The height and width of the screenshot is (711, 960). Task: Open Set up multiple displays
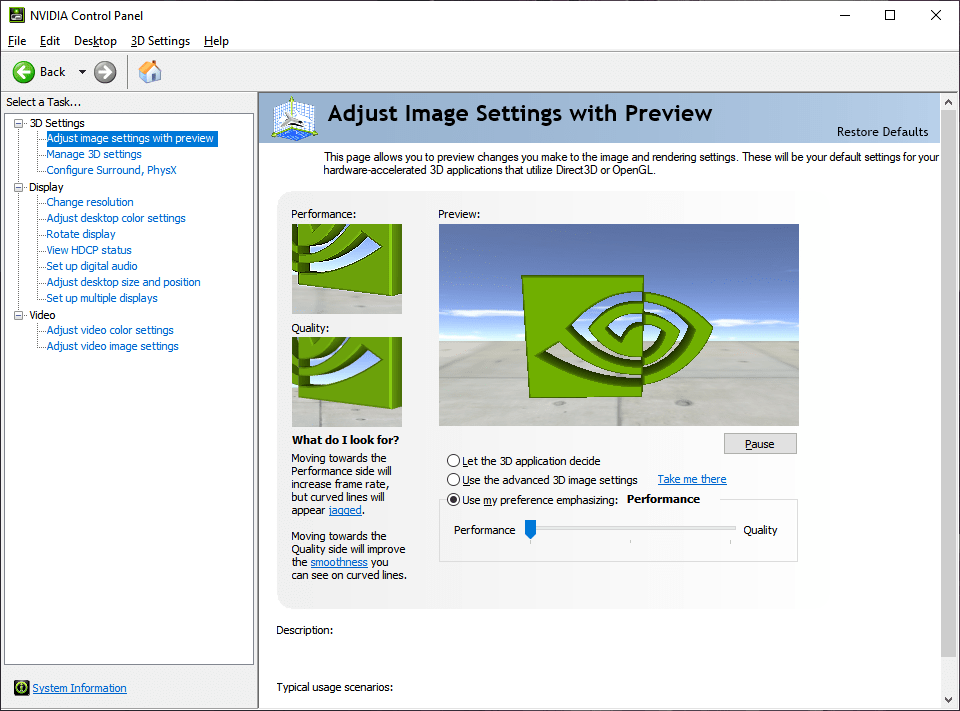(x=102, y=298)
